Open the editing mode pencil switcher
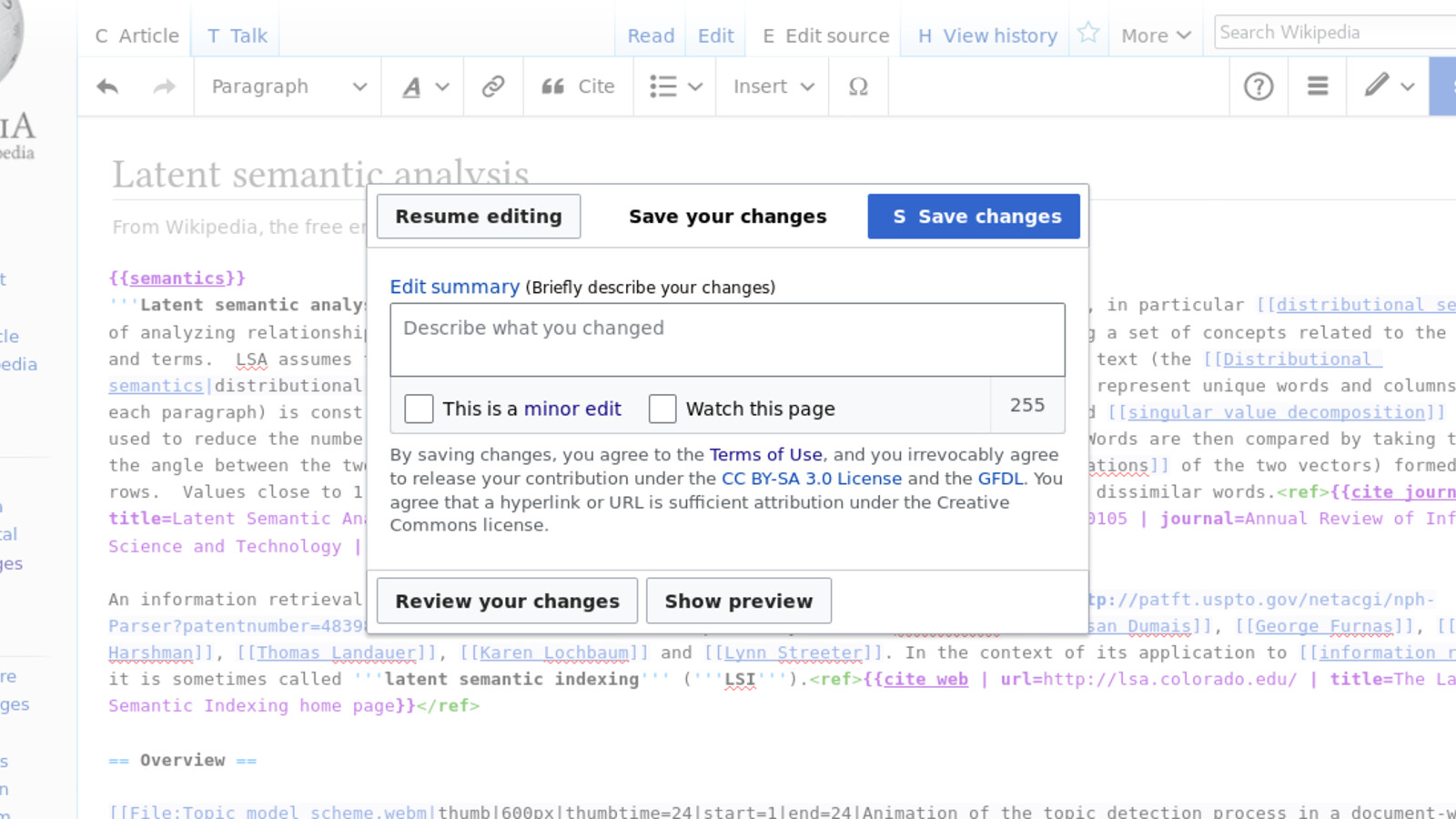 (x=1386, y=86)
